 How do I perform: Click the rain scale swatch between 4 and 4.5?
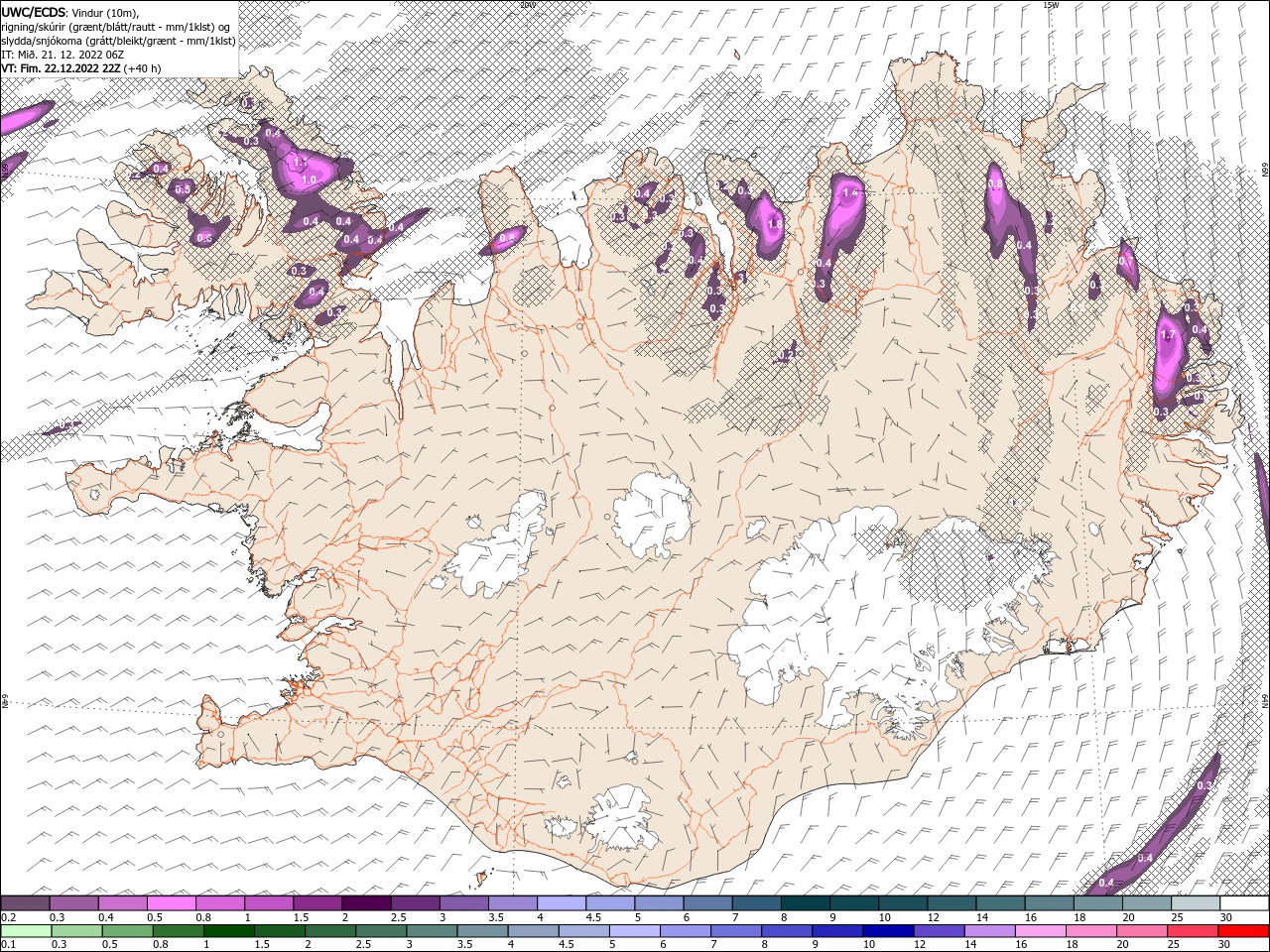(533, 931)
